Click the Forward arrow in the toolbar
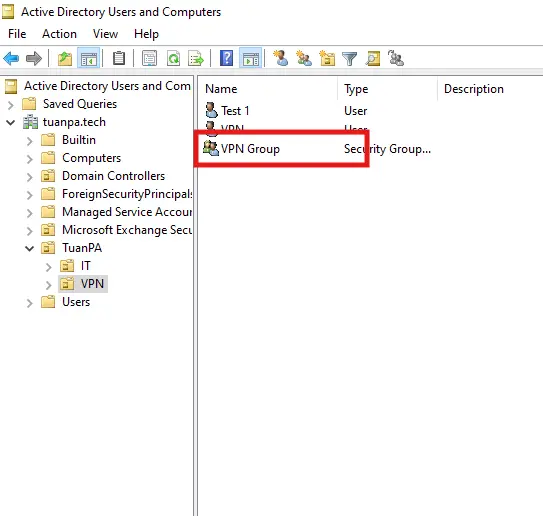The height and width of the screenshot is (516, 543). (x=34, y=58)
